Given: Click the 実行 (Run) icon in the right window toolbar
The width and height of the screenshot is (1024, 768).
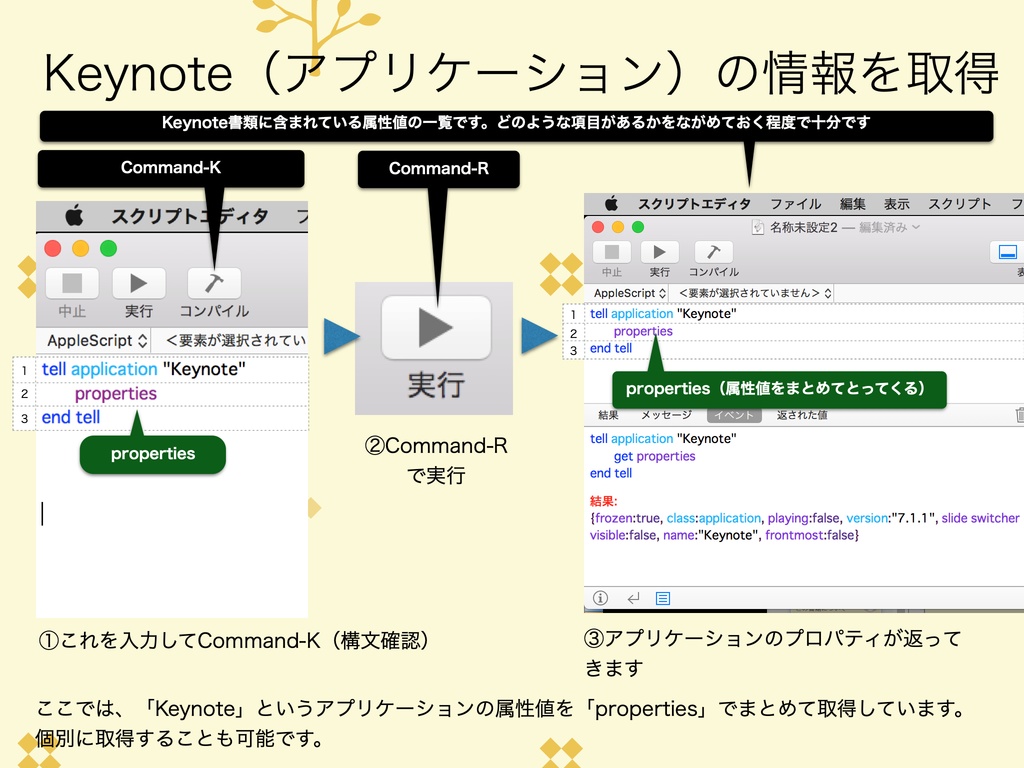Looking at the screenshot, I should point(659,252).
